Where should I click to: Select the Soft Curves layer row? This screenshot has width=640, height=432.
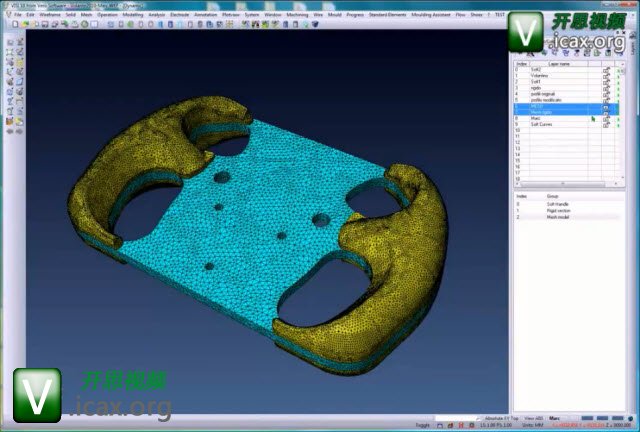tap(566, 124)
